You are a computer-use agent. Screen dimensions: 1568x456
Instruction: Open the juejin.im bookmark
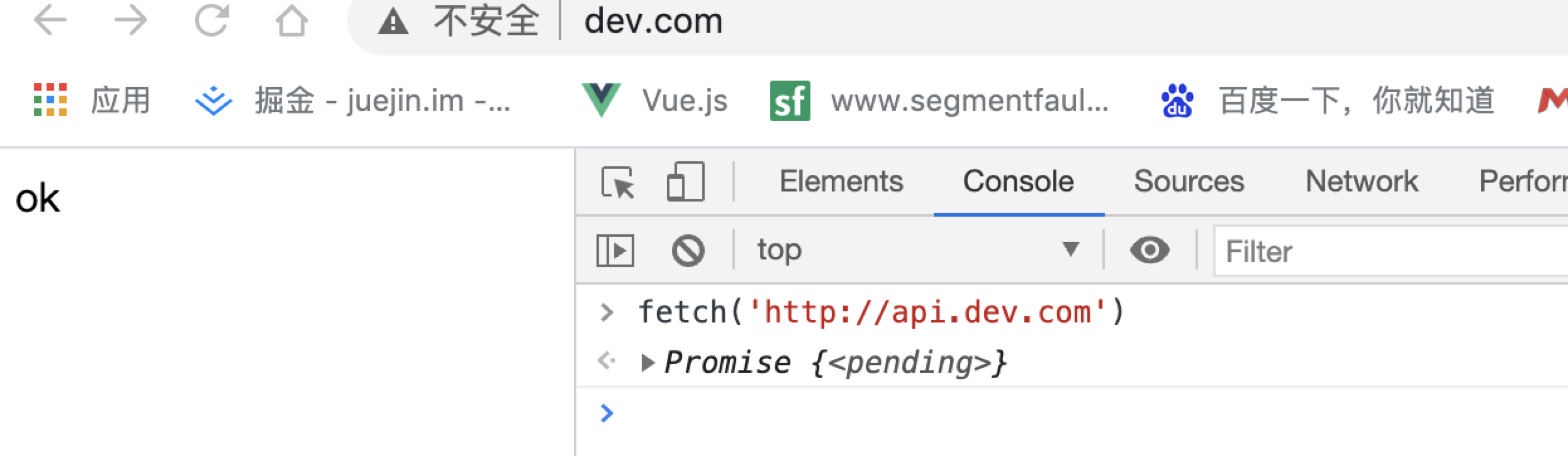click(x=352, y=101)
